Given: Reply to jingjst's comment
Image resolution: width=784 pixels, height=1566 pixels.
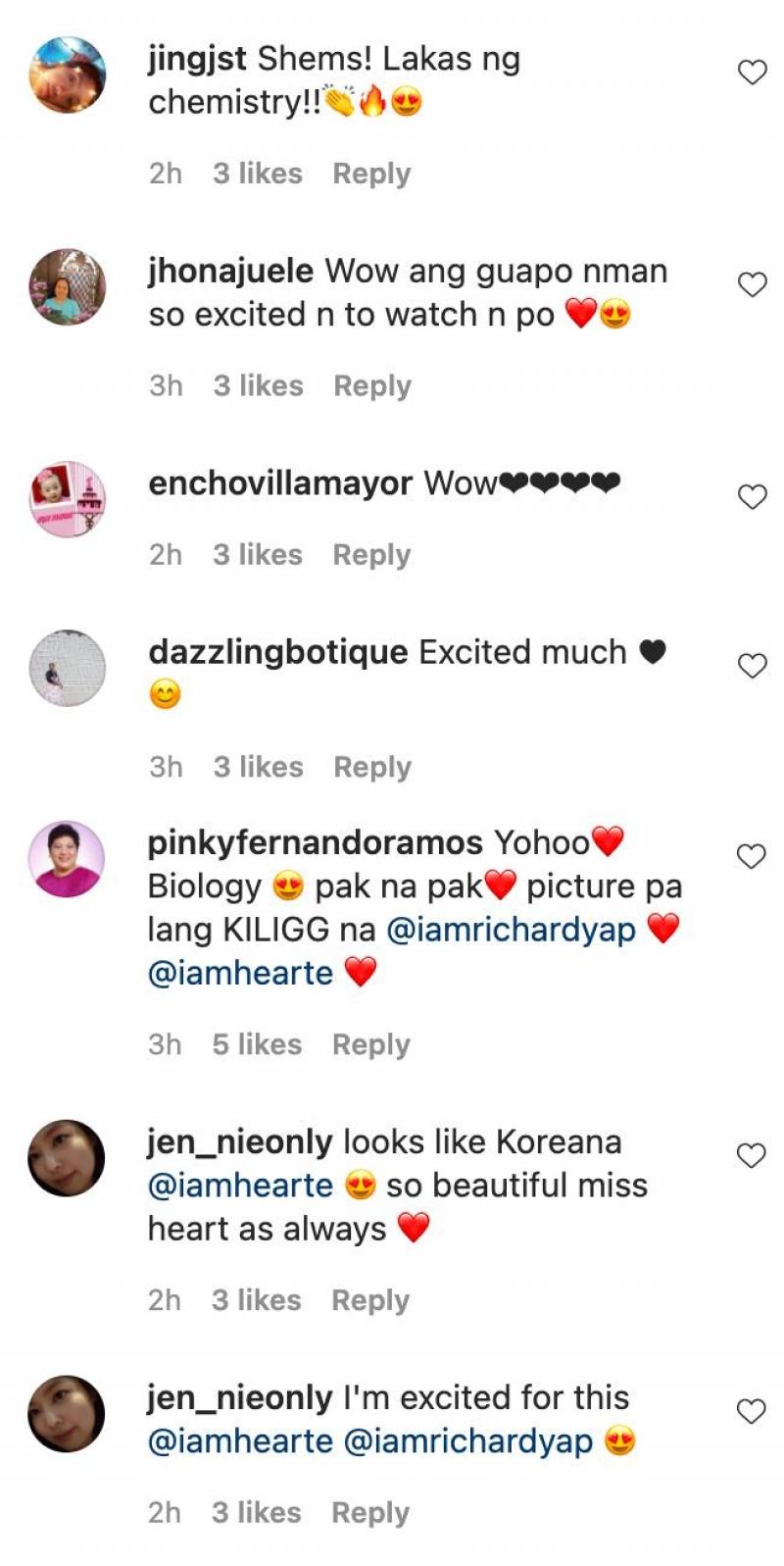Looking at the screenshot, I should (x=371, y=174).
